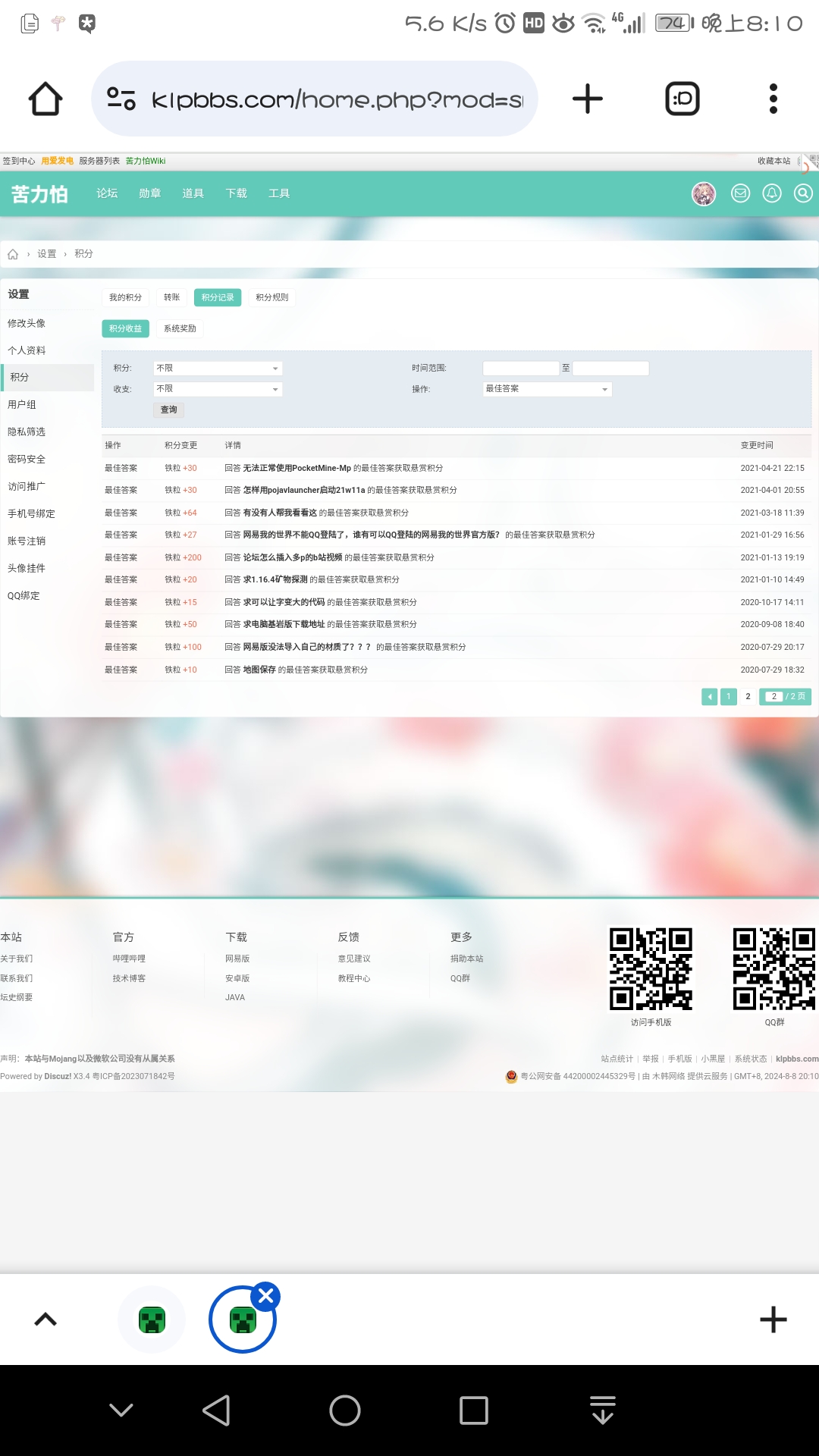Click the 苦力怕 site logo
Screen dimensions: 819x1456
[x=39, y=194]
